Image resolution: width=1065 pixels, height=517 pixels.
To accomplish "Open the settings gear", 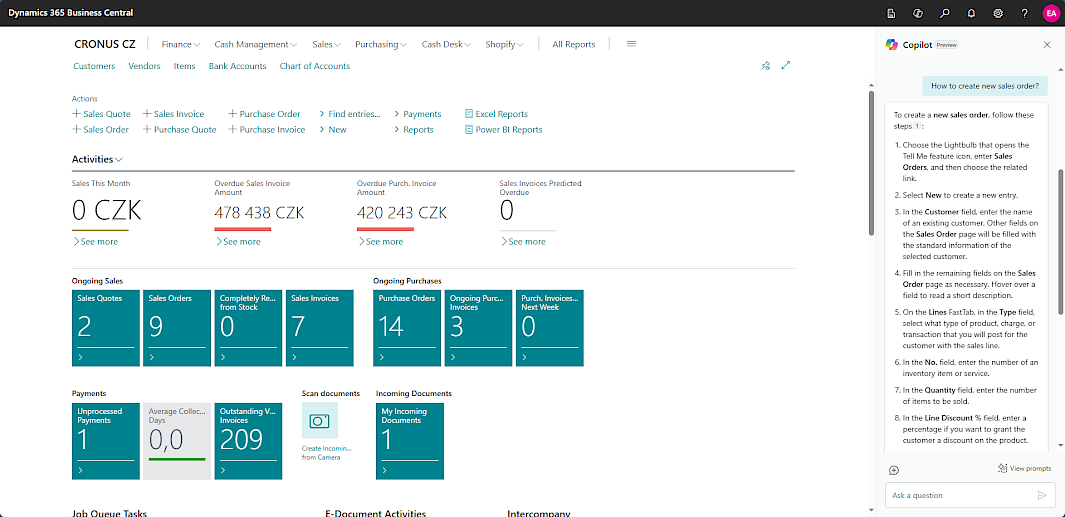I will click(998, 13).
